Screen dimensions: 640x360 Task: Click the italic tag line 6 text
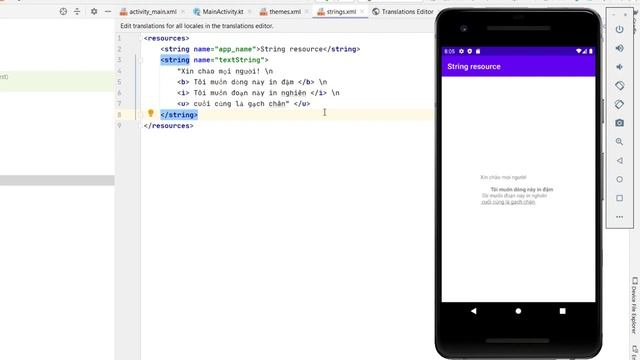tap(258, 93)
